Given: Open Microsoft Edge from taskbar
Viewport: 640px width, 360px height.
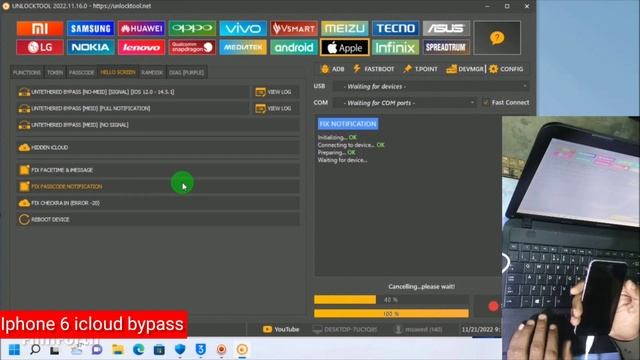Looking at the screenshot, I should (x=139, y=349).
